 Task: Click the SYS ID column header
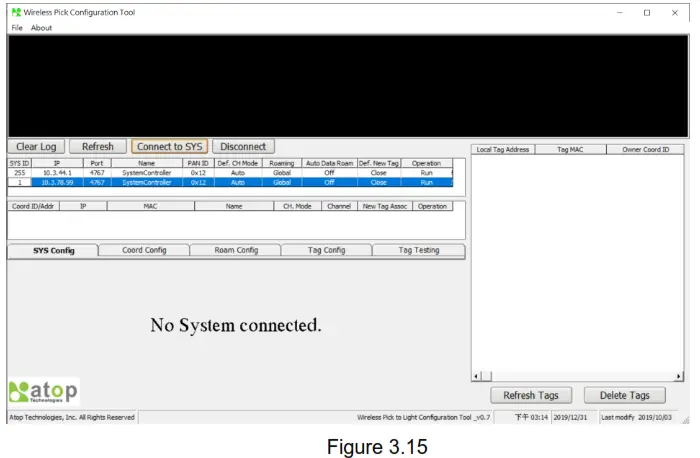pyautogui.click(x=20, y=163)
